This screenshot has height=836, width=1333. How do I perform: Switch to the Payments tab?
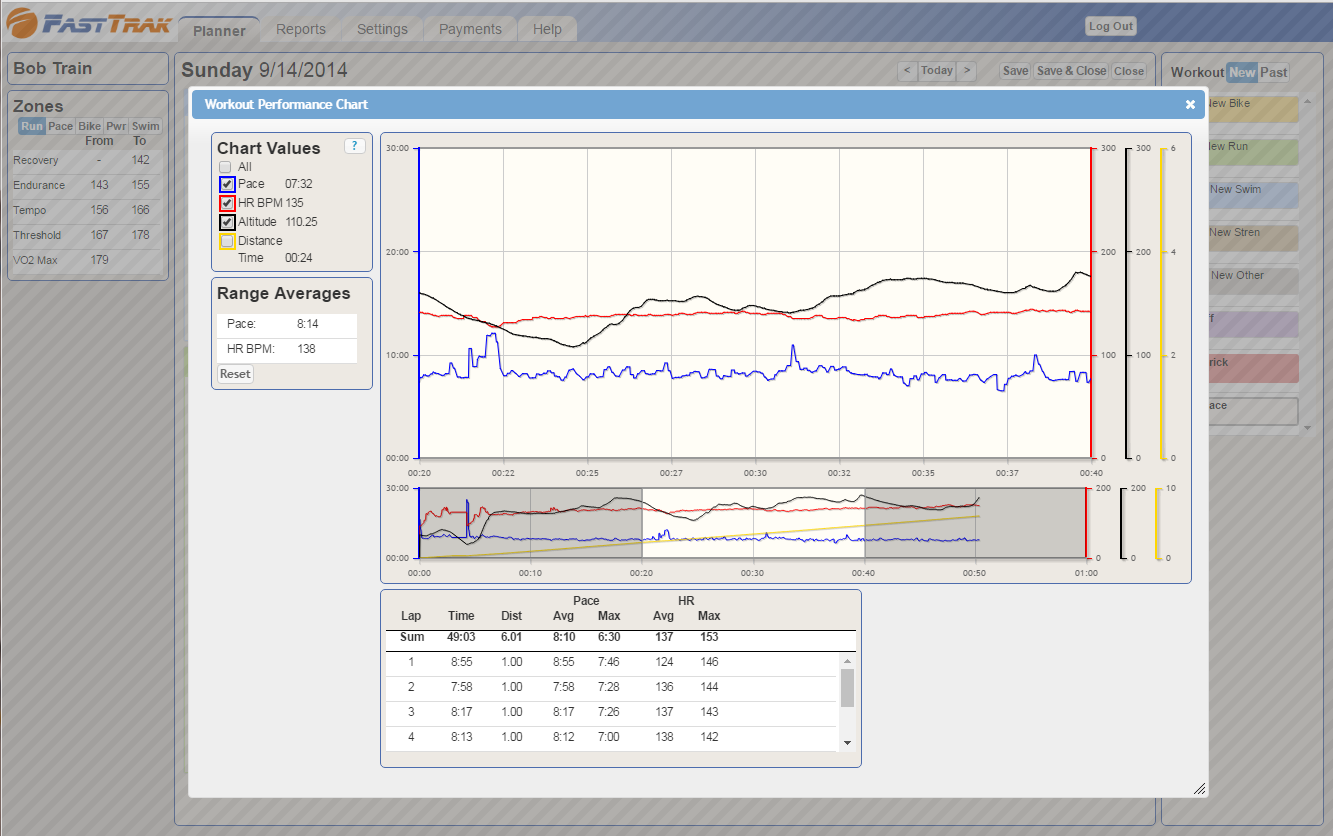[x=470, y=29]
